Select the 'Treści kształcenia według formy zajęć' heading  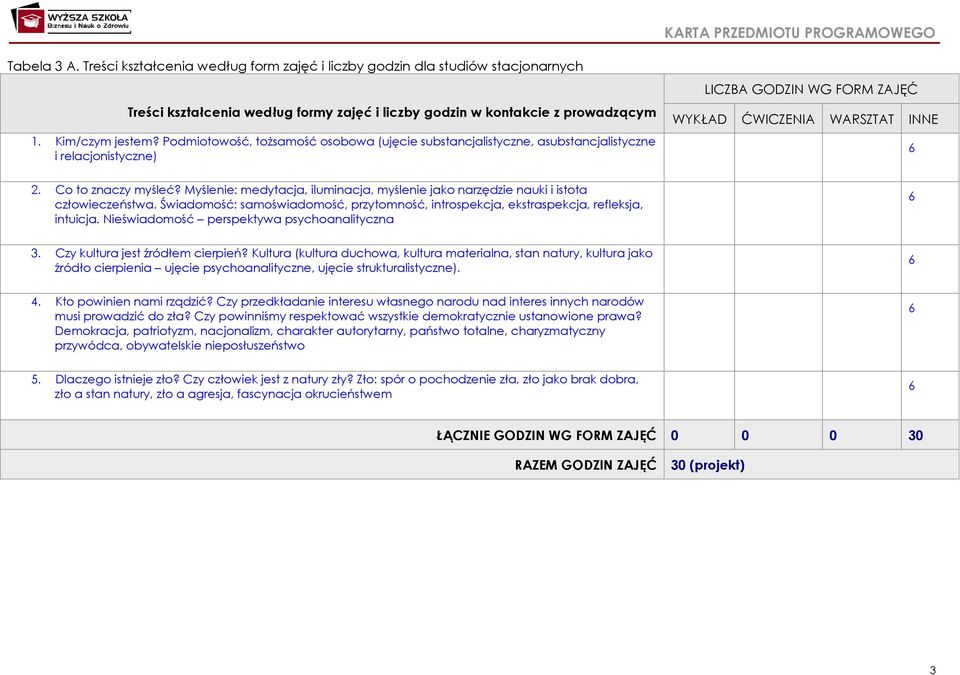tap(392, 113)
